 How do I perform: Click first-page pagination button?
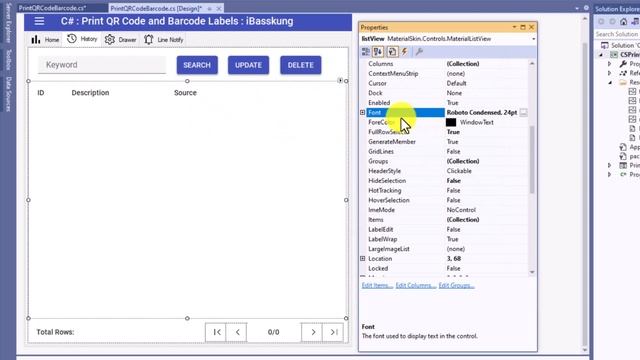pyautogui.click(x=216, y=332)
